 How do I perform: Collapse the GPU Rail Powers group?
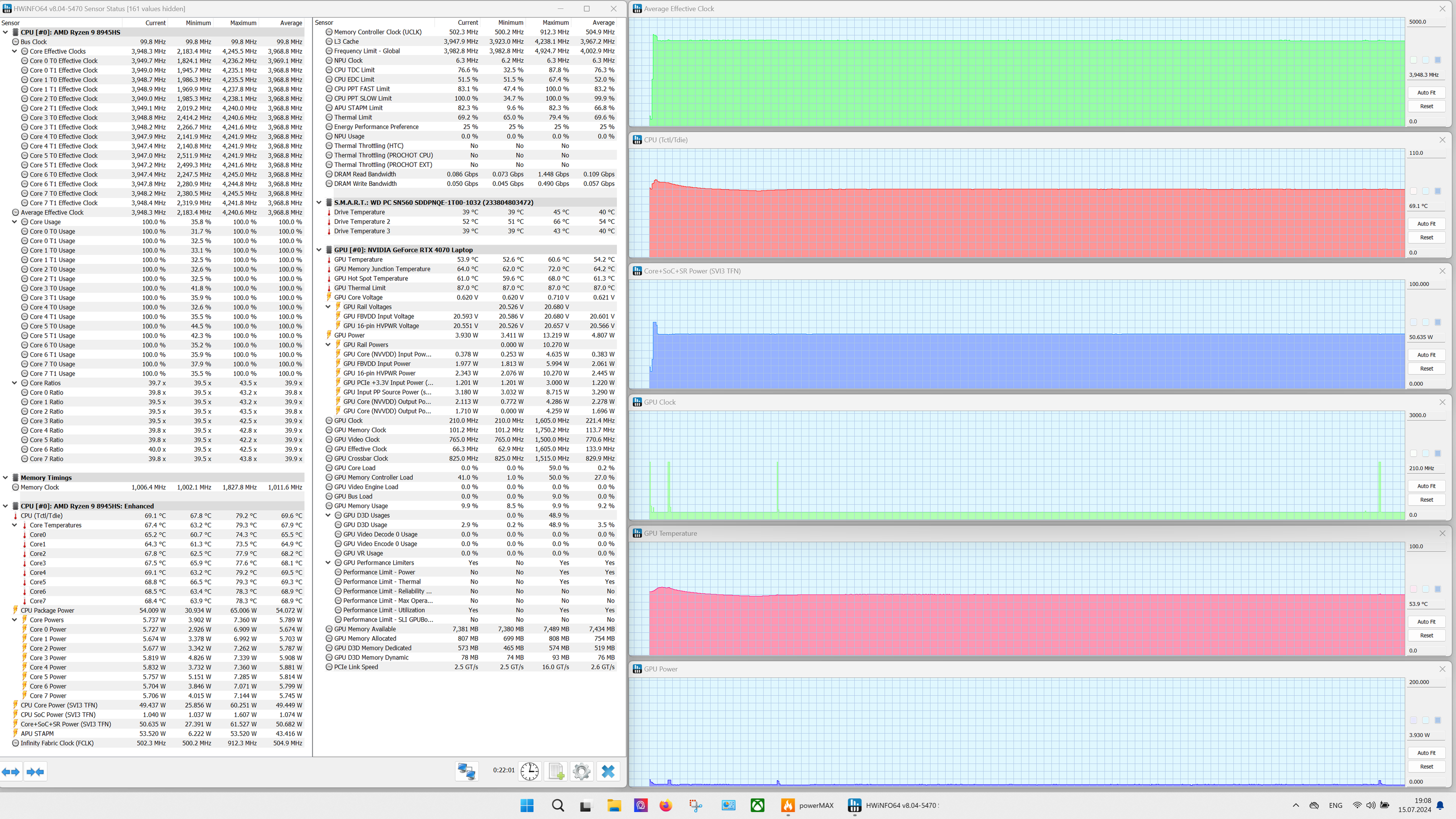[x=328, y=345]
